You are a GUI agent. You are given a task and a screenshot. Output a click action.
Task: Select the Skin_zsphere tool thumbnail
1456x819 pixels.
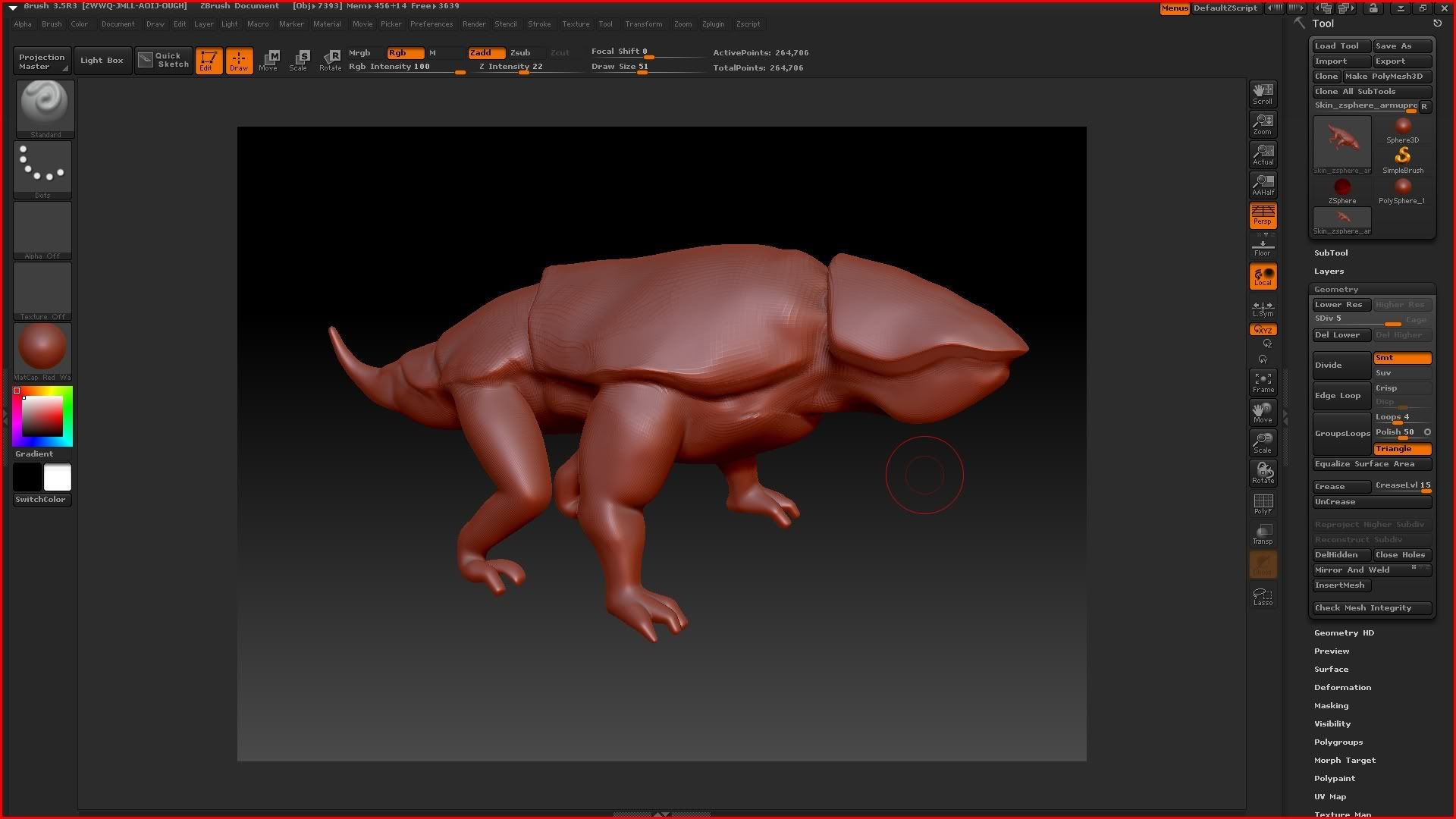(x=1341, y=145)
